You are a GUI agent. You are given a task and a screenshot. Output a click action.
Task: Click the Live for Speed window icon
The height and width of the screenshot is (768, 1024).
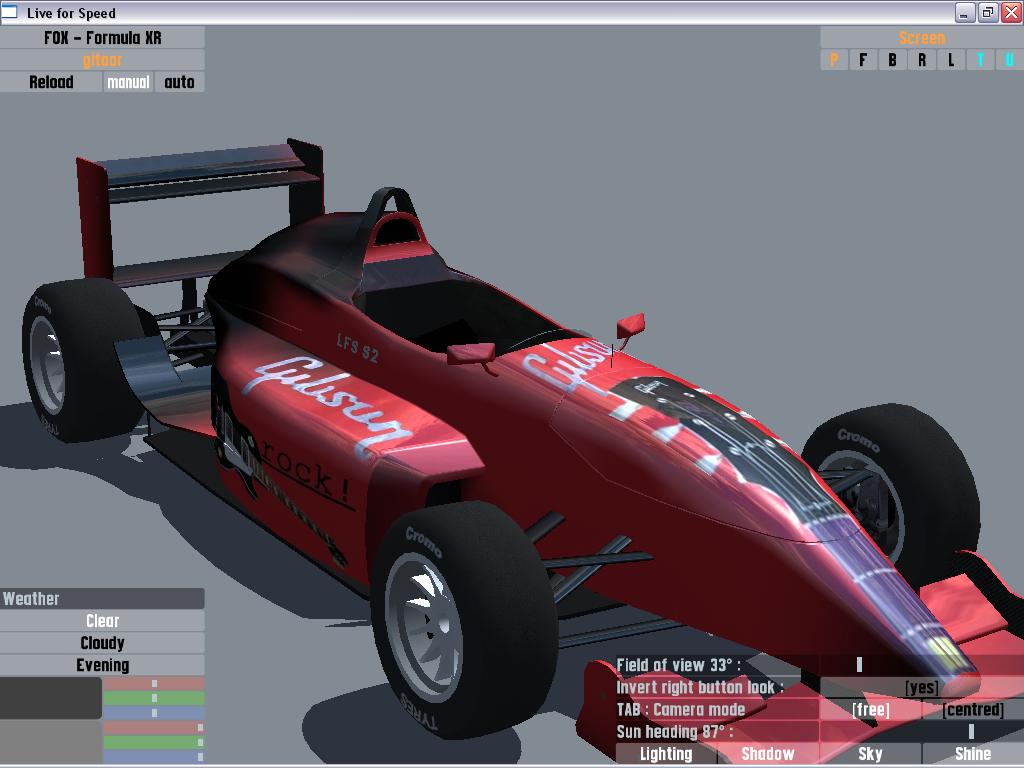pos(10,12)
